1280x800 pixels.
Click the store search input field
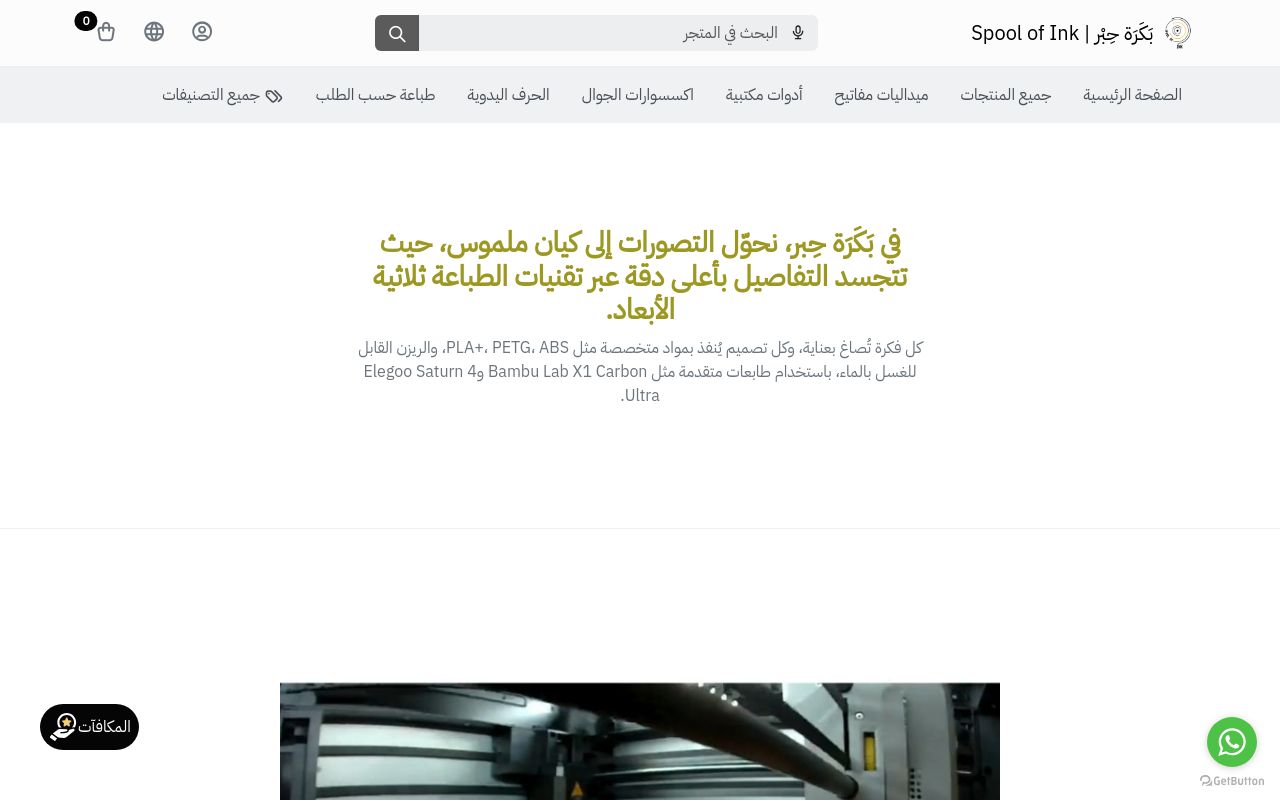point(618,33)
